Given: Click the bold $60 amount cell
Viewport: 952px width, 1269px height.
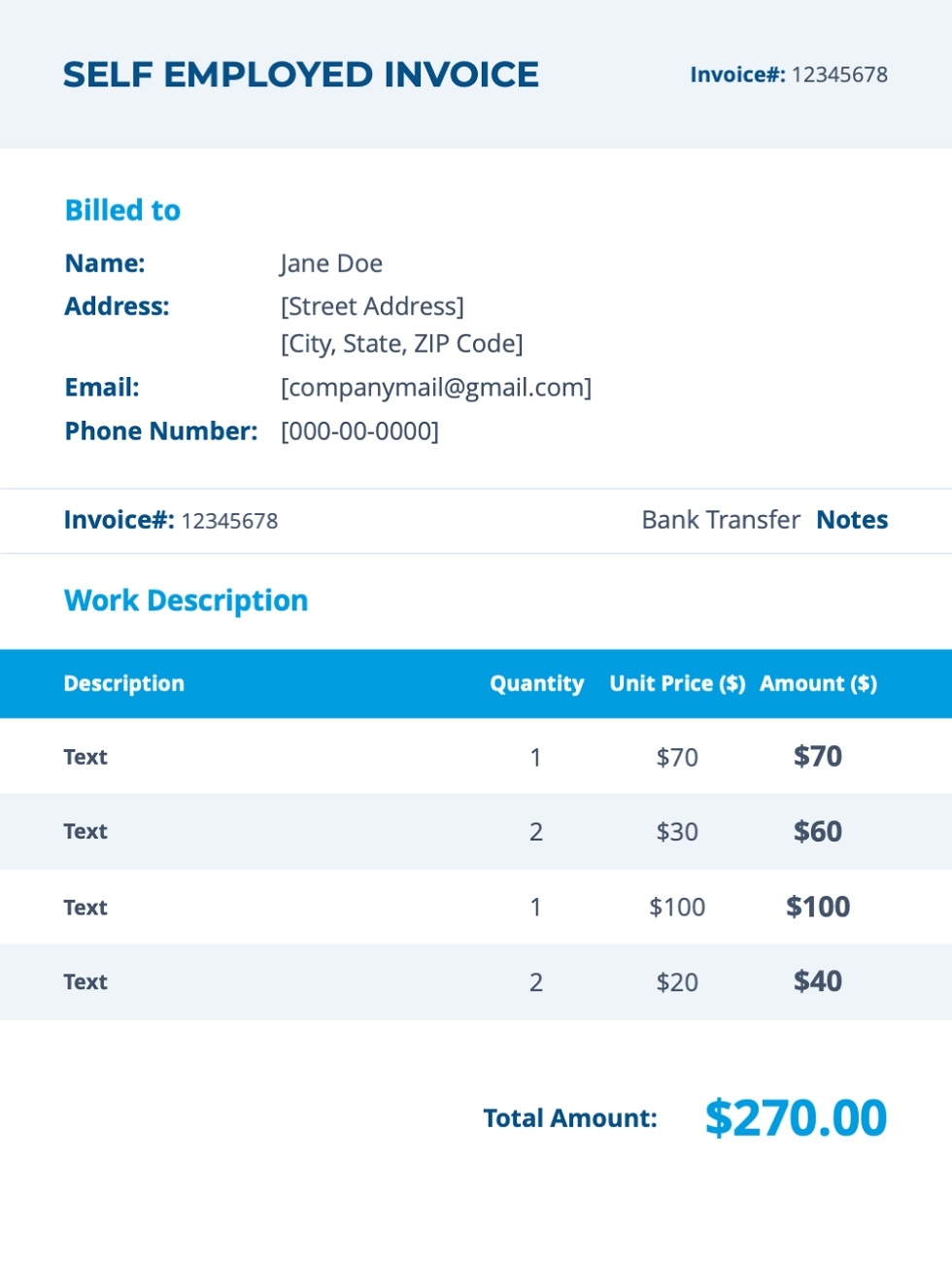Looking at the screenshot, I should pos(818,831).
